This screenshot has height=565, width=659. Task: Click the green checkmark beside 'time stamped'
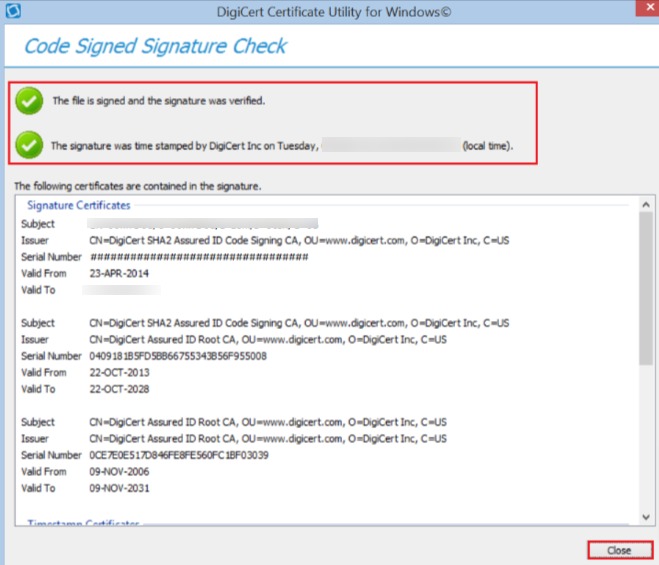pyautogui.click(x=29, y=145)
